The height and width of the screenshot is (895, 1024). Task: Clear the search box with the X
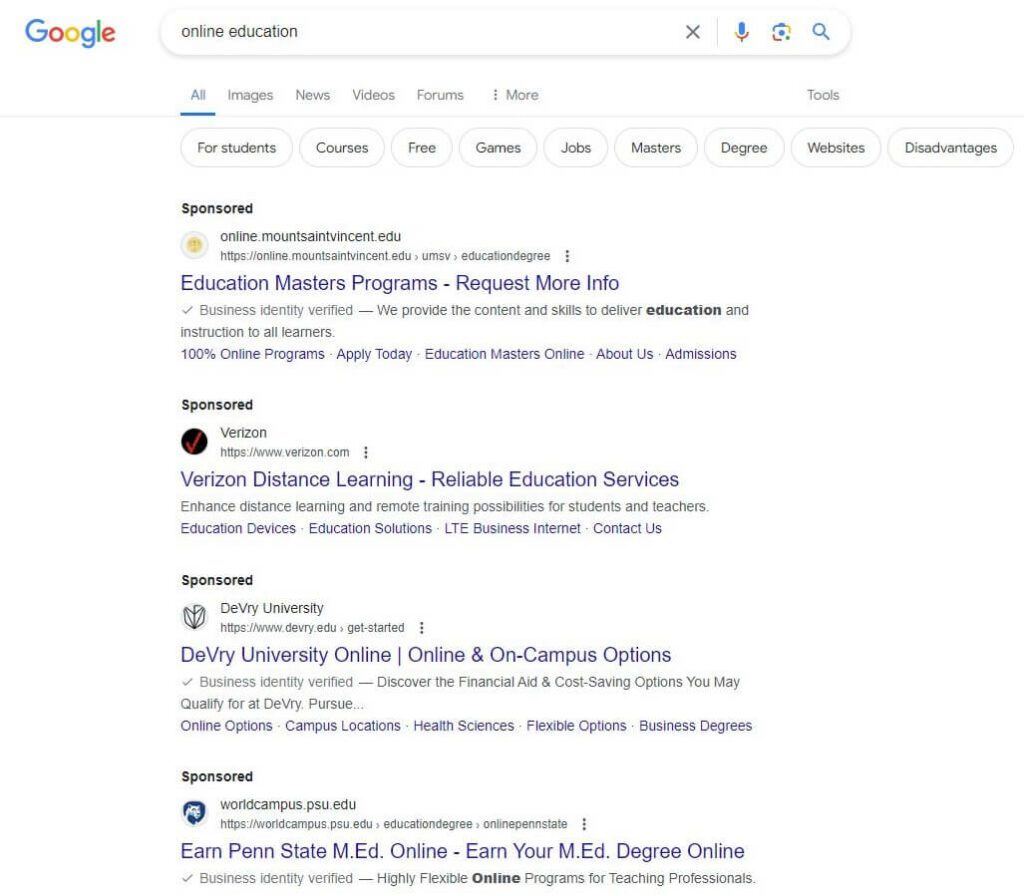[692, 31]
